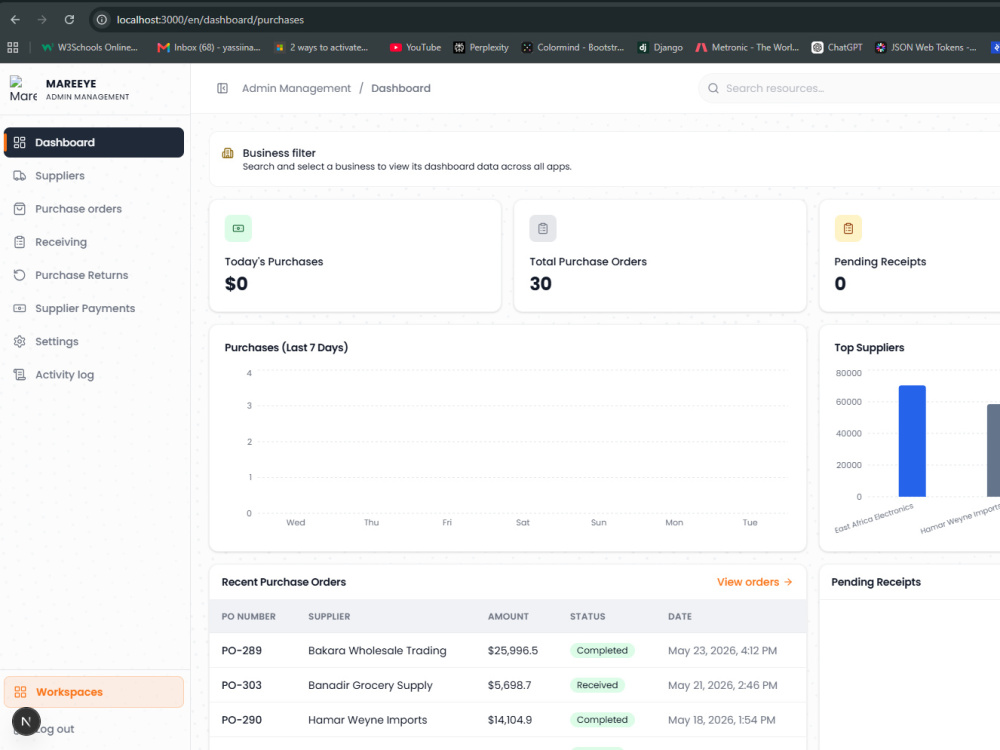The height and width of the screenshot is (750, 1000).
Task: Reload the page with refresh icon
Action: [69, 20]
